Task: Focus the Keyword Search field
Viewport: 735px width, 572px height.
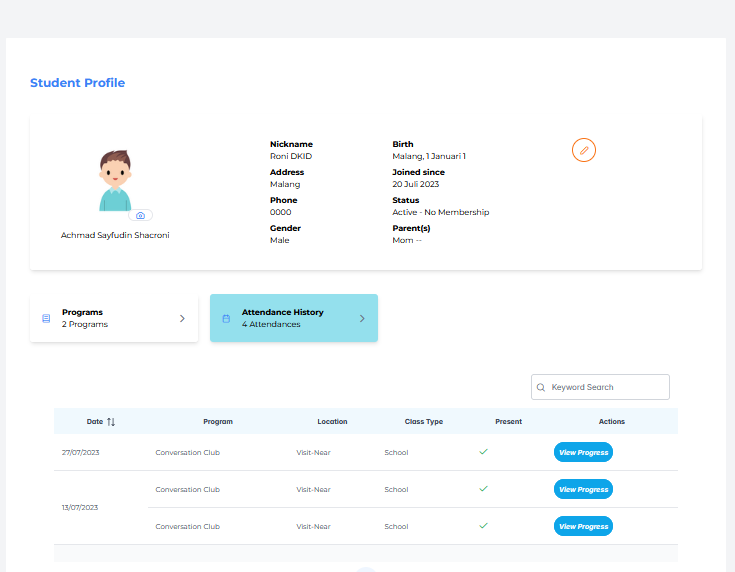Action: [600, 387]
